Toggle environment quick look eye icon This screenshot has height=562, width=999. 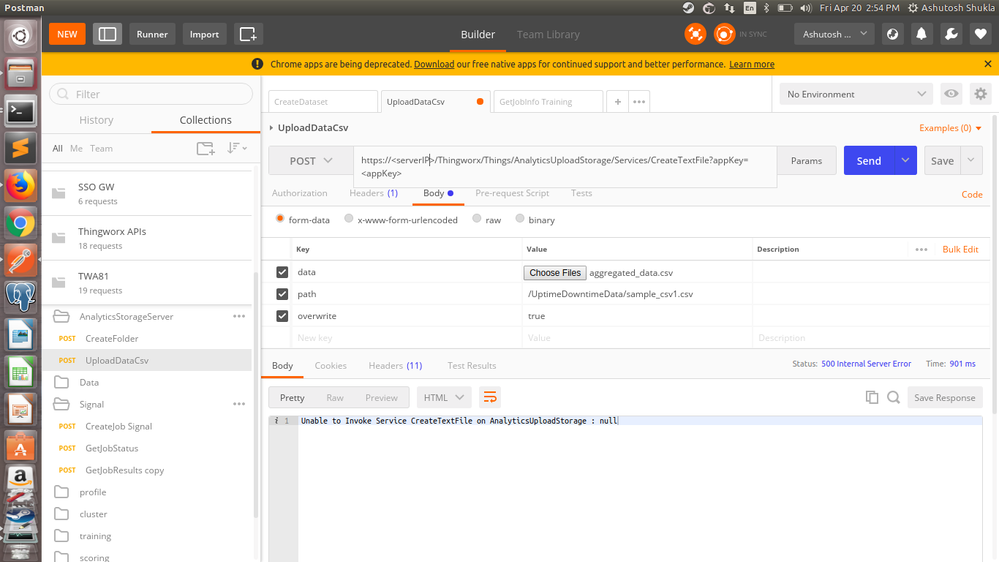point(951,94)
